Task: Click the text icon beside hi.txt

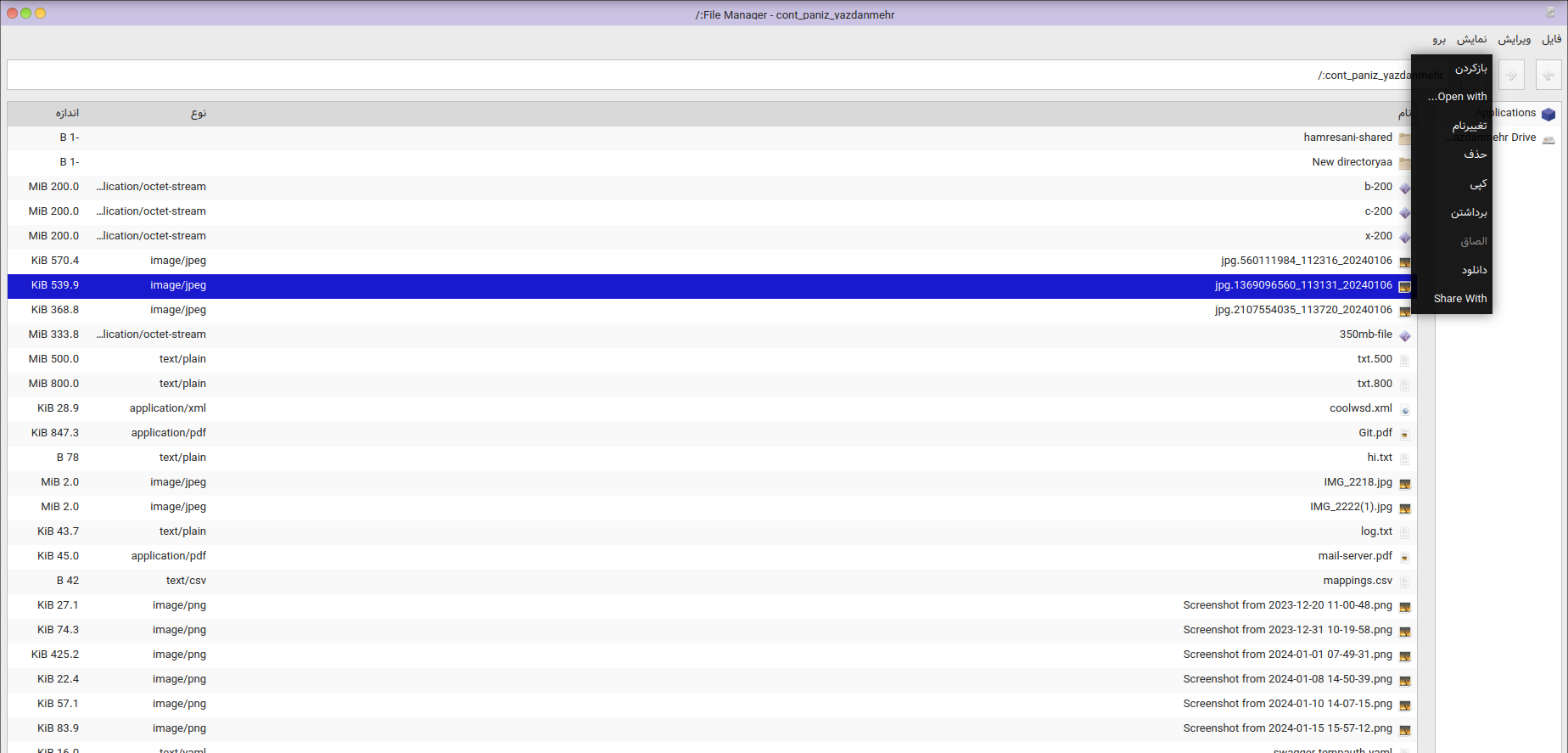Action: (1405, 458)
